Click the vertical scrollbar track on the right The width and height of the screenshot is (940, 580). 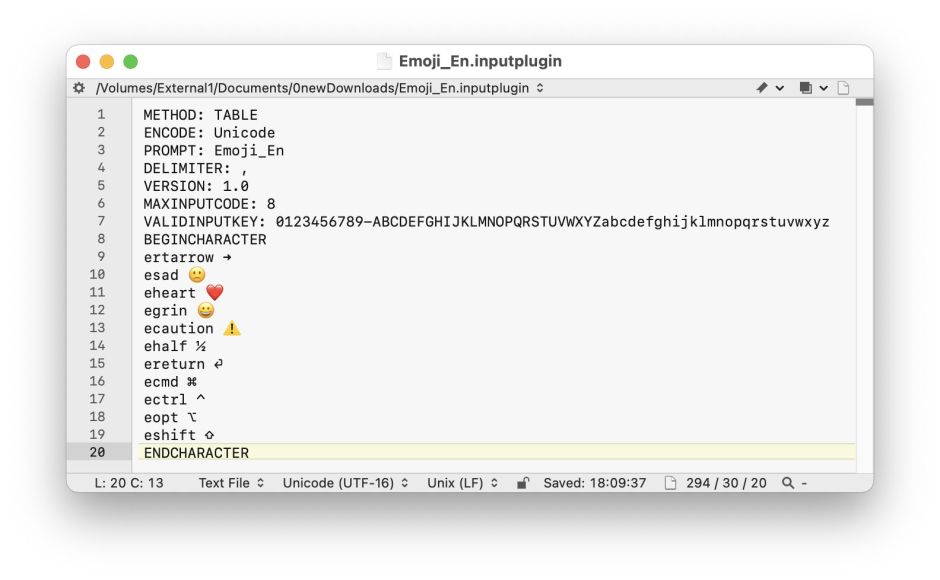(x=864, y=300)
